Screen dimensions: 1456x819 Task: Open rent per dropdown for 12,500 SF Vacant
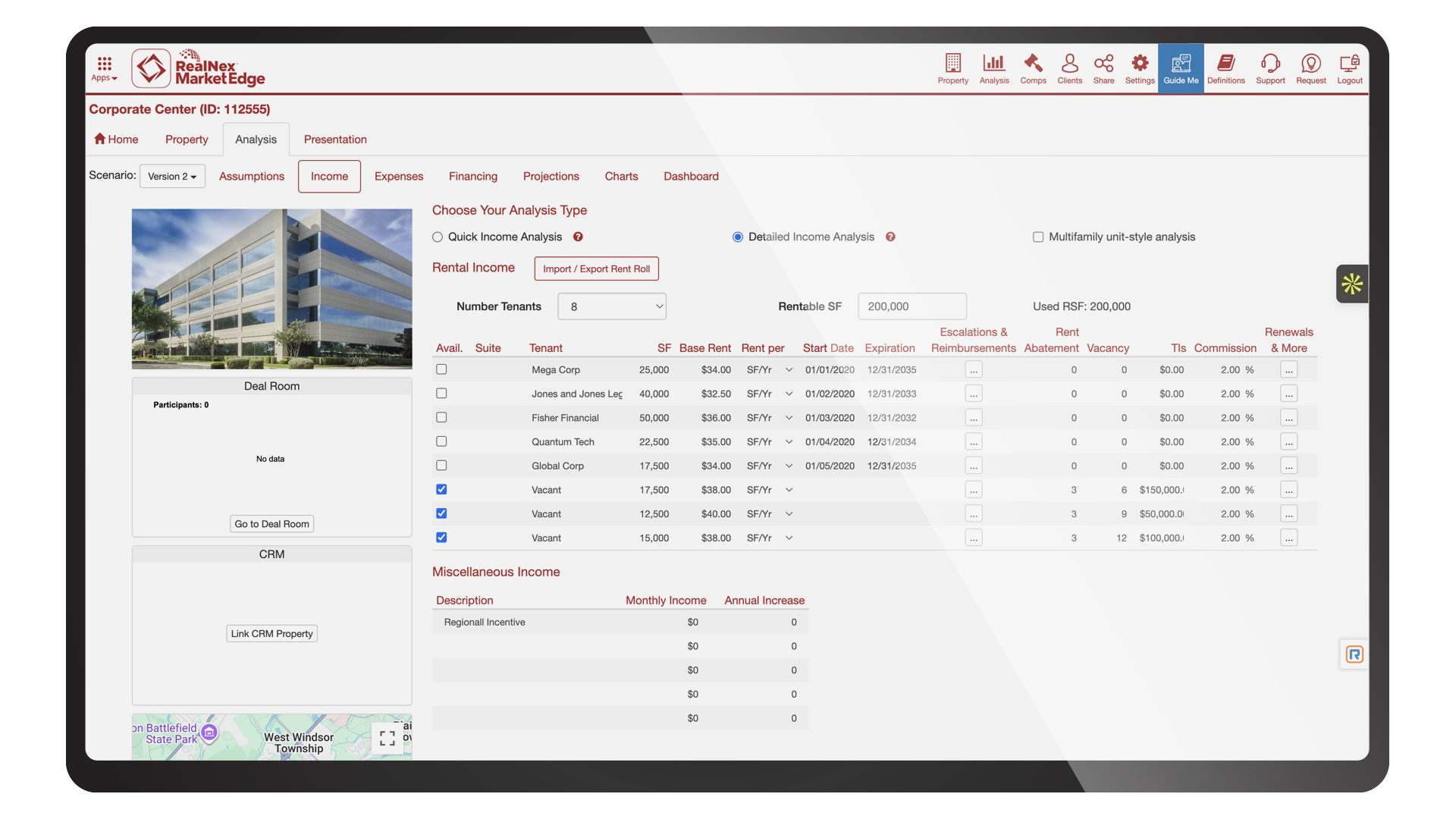pyautogui.click(x=770, y=513)
